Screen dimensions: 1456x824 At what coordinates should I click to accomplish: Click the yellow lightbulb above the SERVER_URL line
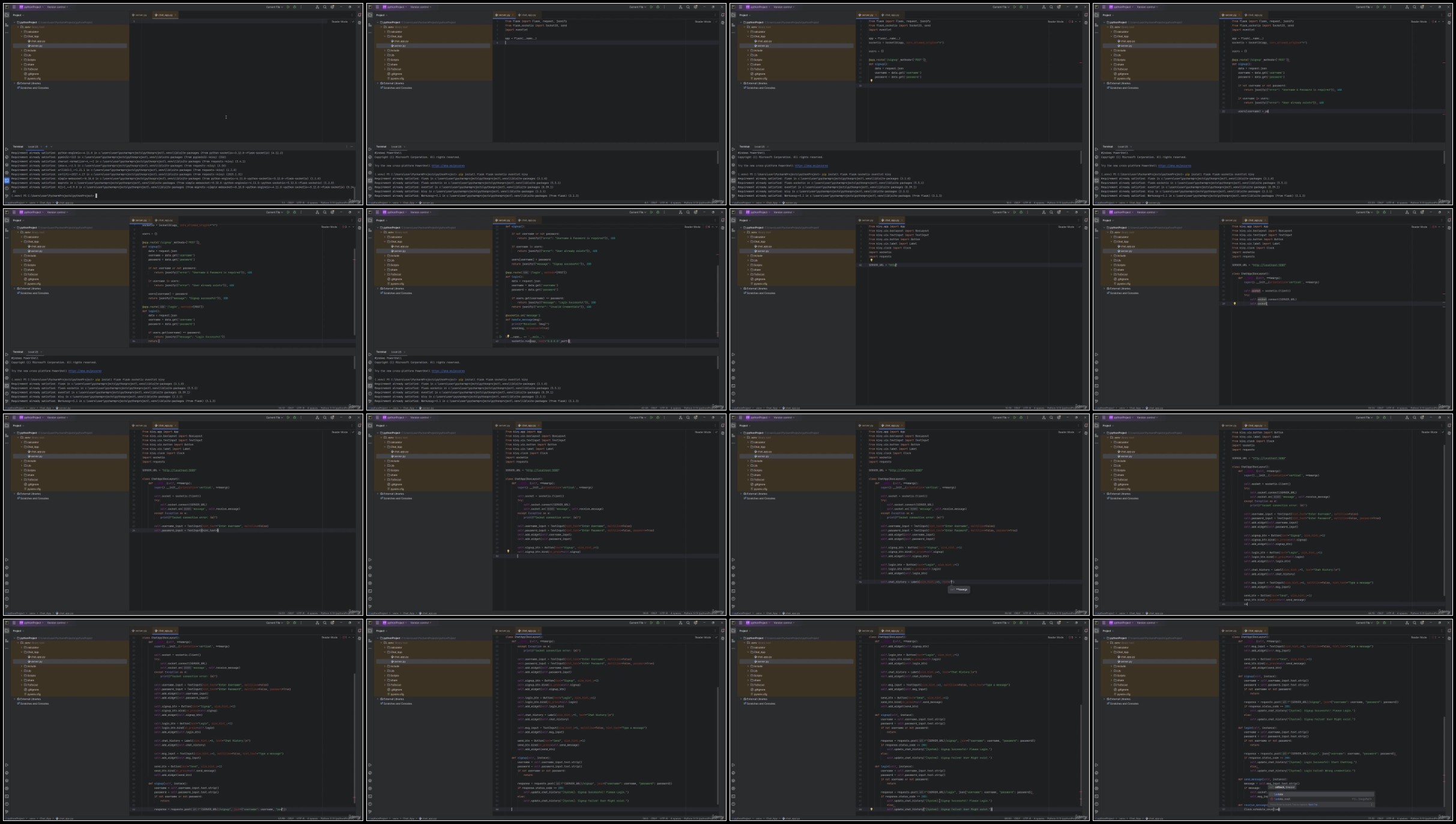[x=872, y=260]
